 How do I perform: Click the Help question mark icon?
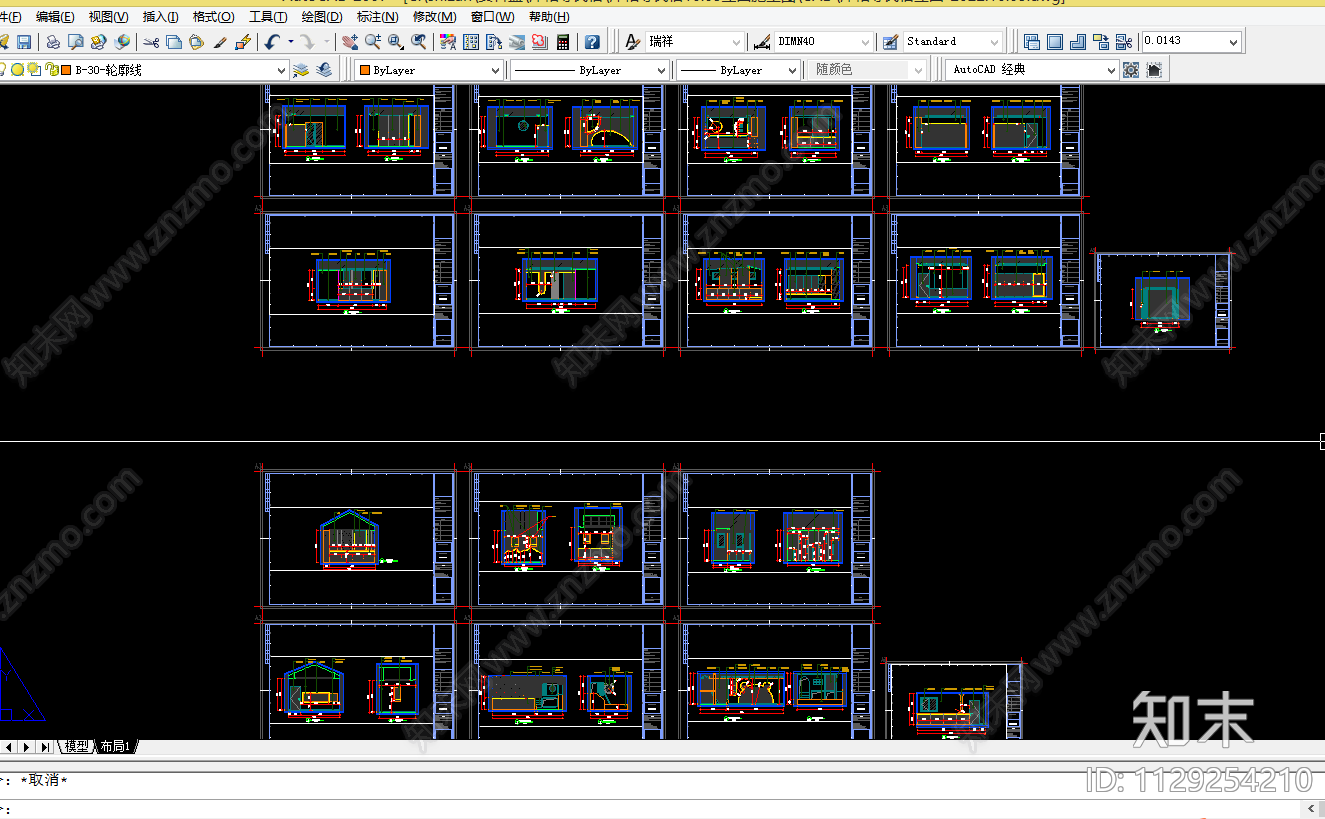tap(592, 42)
